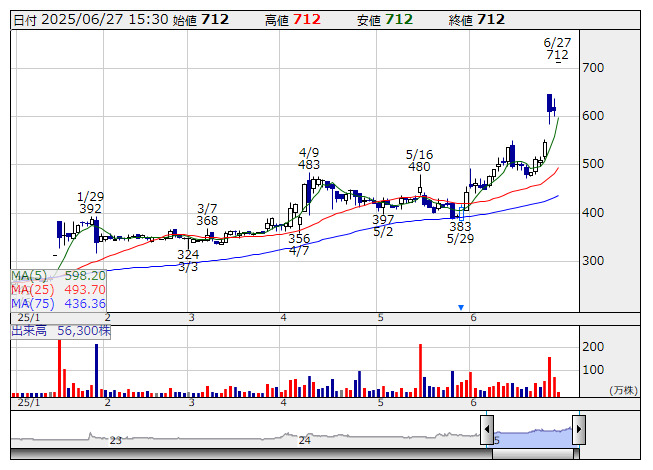The width and height of the screenshot is (653, 470).
Task: Click the 383 5/29 low label
Action: coord(460,233)
